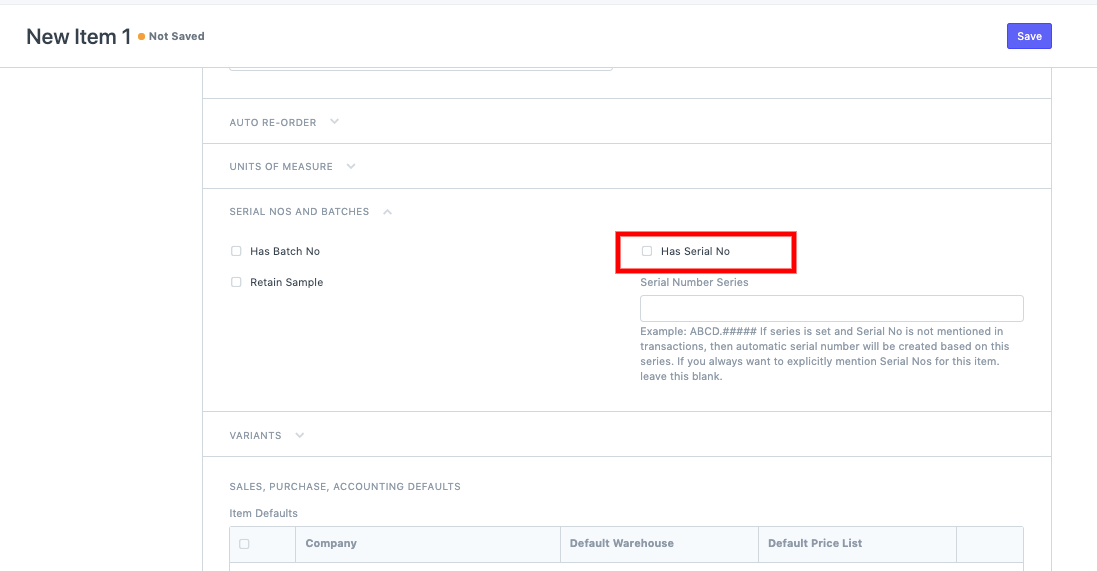The width and height of the screenshot is (1097, 571).
Task: Click the orange Not Saved status dot
Action: coord(141,37)
